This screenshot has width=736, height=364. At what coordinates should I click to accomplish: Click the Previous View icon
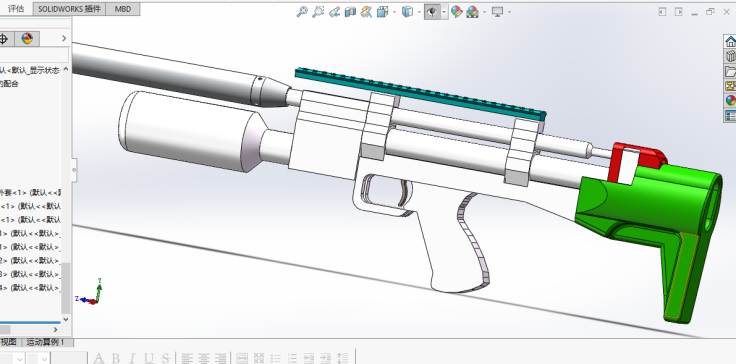coord(334,12)
